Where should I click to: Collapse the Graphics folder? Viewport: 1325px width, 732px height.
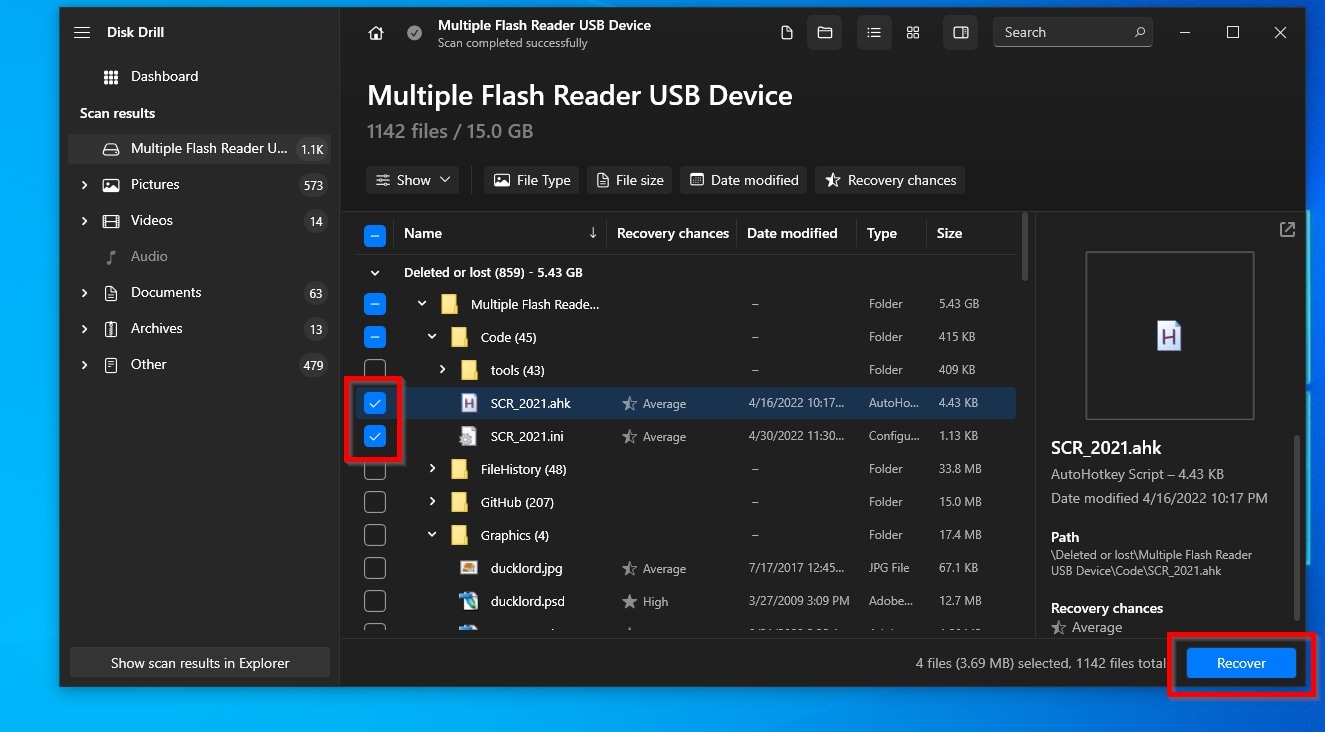(x=432, y=535)
